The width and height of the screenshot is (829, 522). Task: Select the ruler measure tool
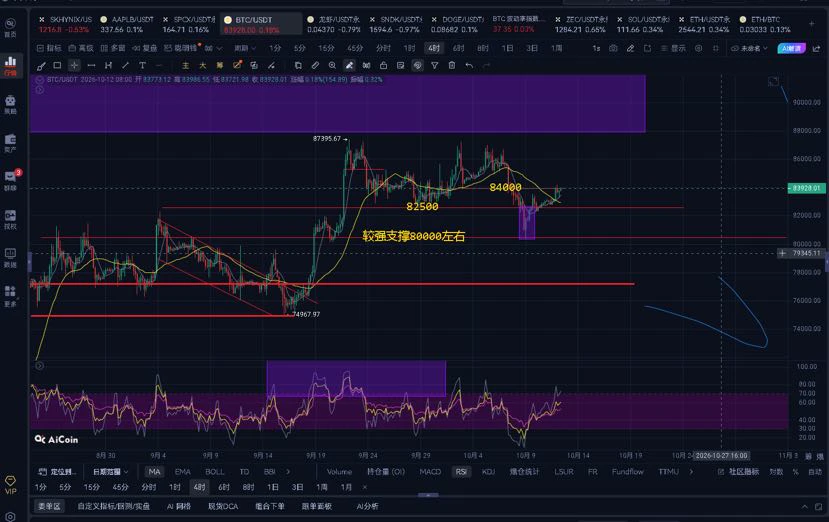315,66
